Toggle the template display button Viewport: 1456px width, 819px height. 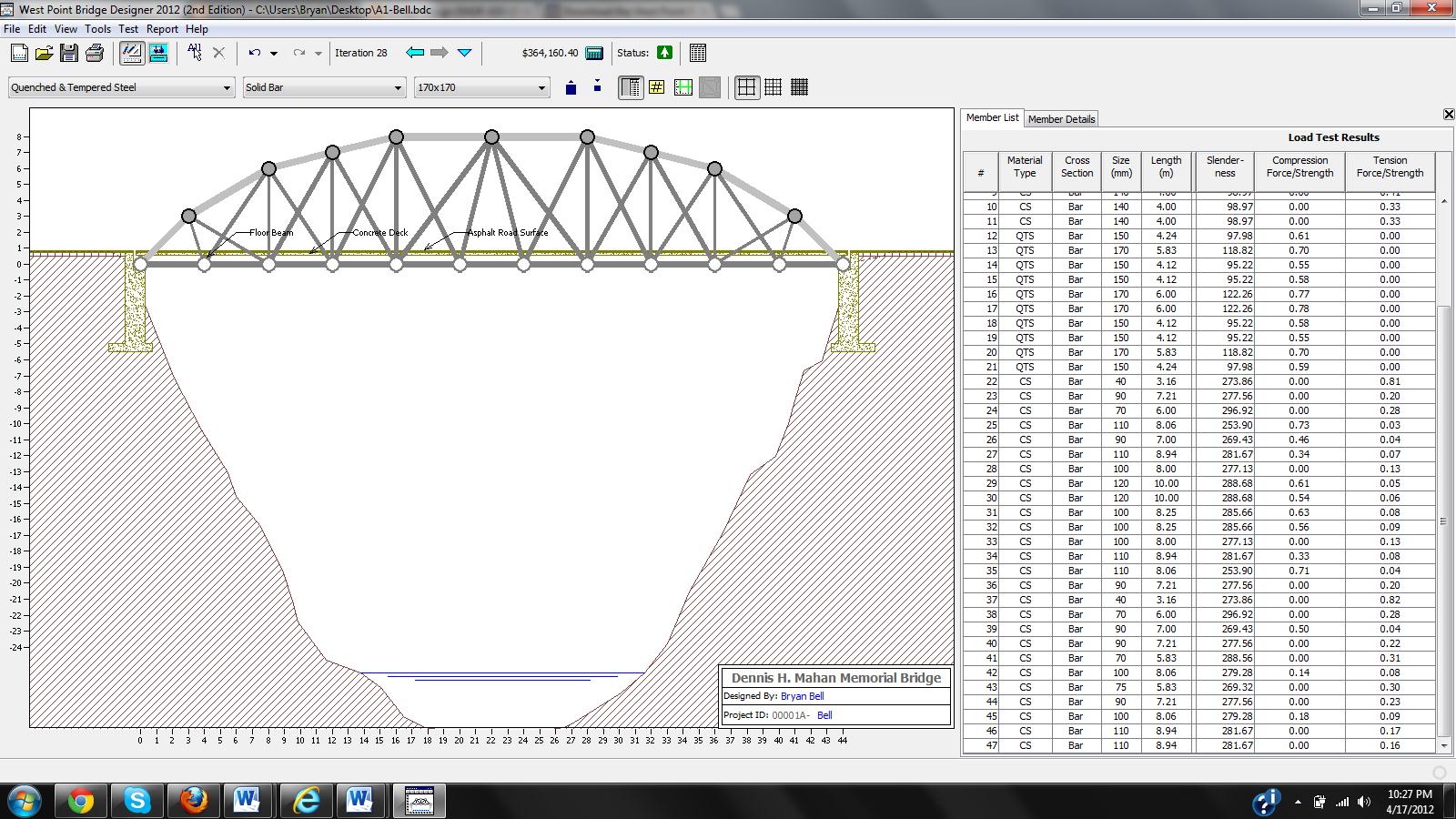[710, 87]
